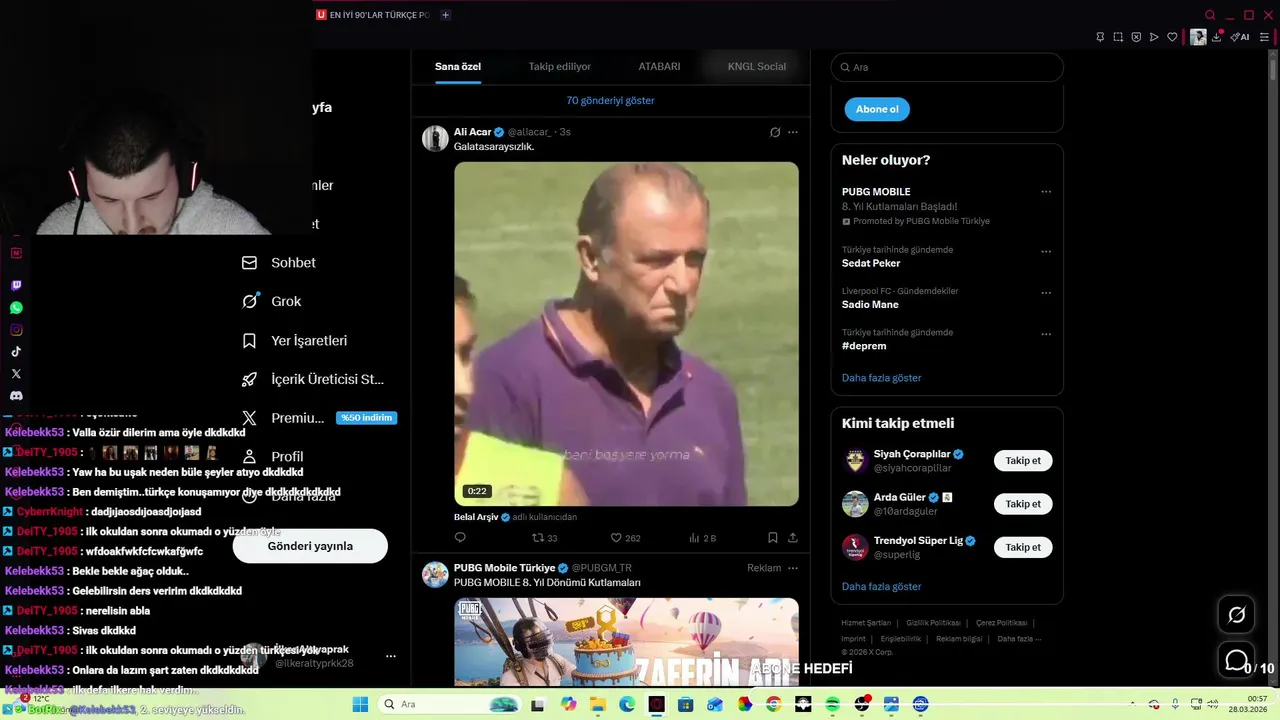
Task: Open İçerik Üreticisi Stüdyosu item
Action: pos(314,379)
